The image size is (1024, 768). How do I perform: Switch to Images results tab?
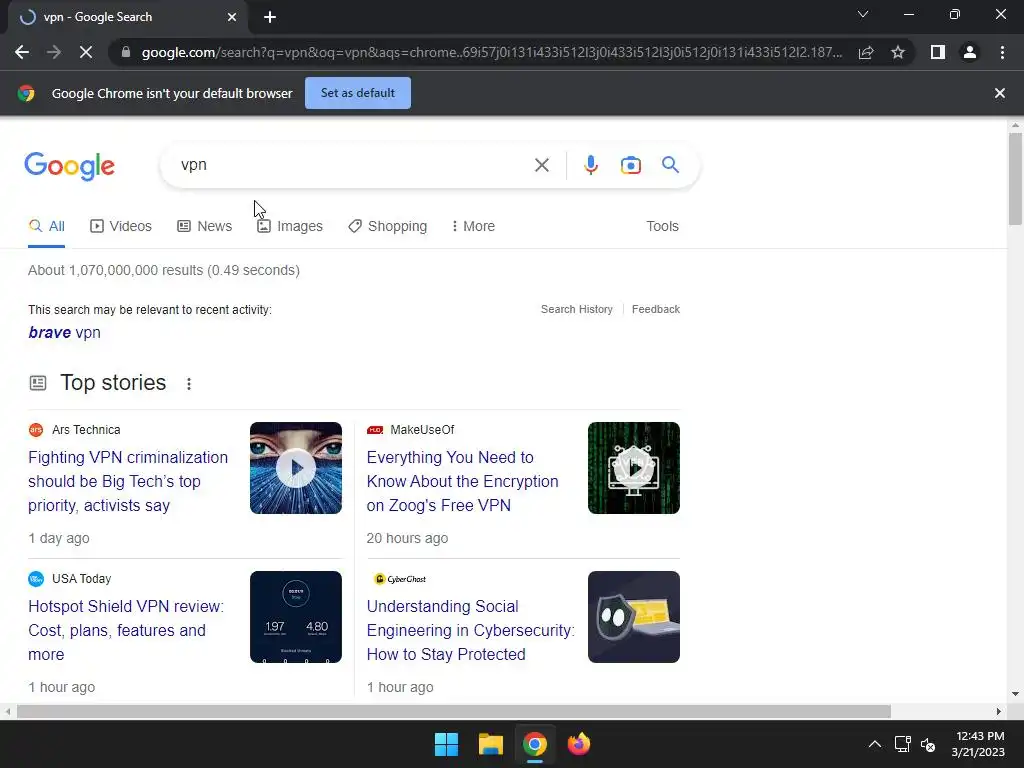click(289, 227)
